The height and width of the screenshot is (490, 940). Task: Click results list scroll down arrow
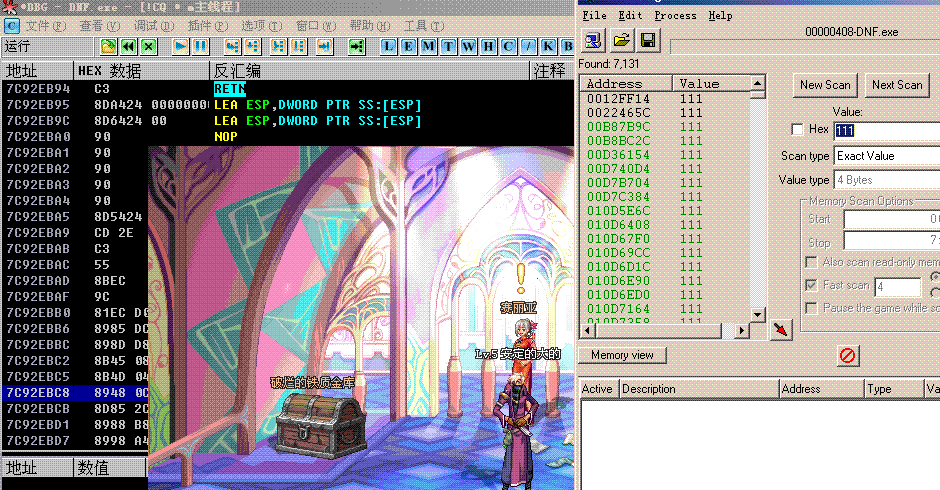(758, 314)
